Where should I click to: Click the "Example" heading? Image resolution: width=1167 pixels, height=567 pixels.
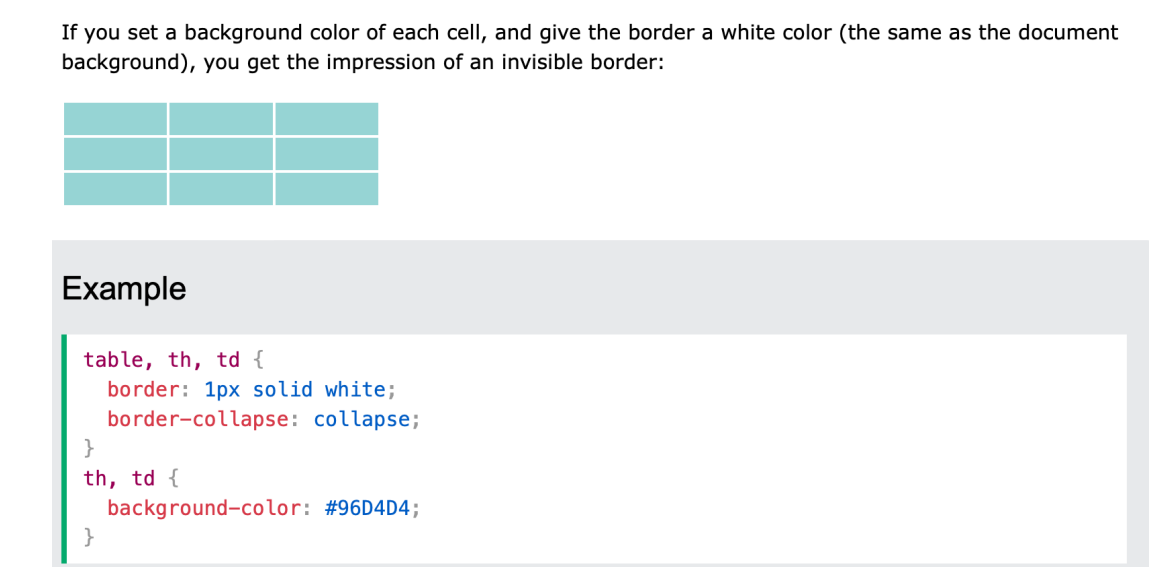pyautogui.click(x=124, y=289)
